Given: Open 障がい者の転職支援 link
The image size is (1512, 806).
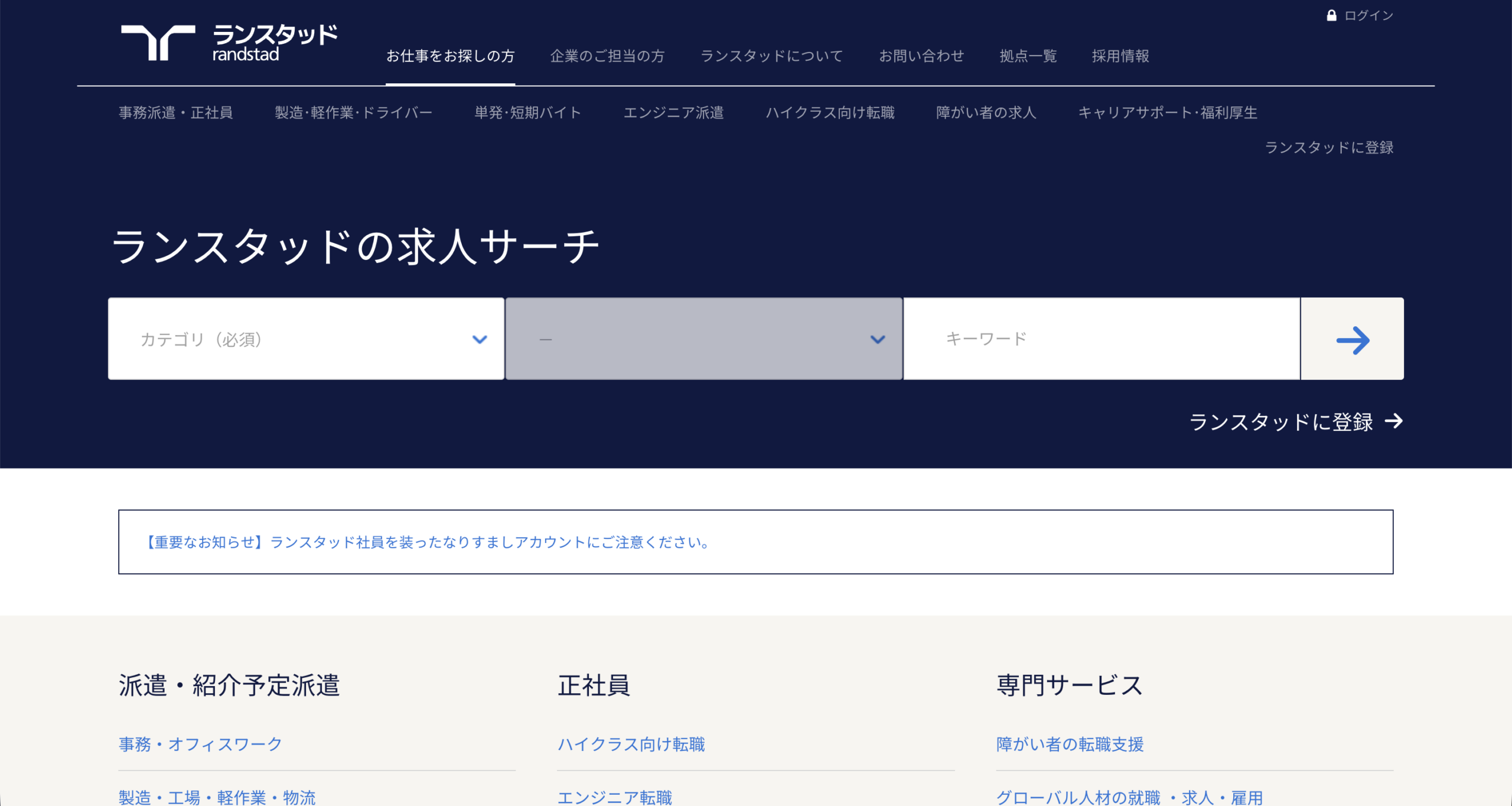Looking at the screenshot, I should (x=1070, y=744).
